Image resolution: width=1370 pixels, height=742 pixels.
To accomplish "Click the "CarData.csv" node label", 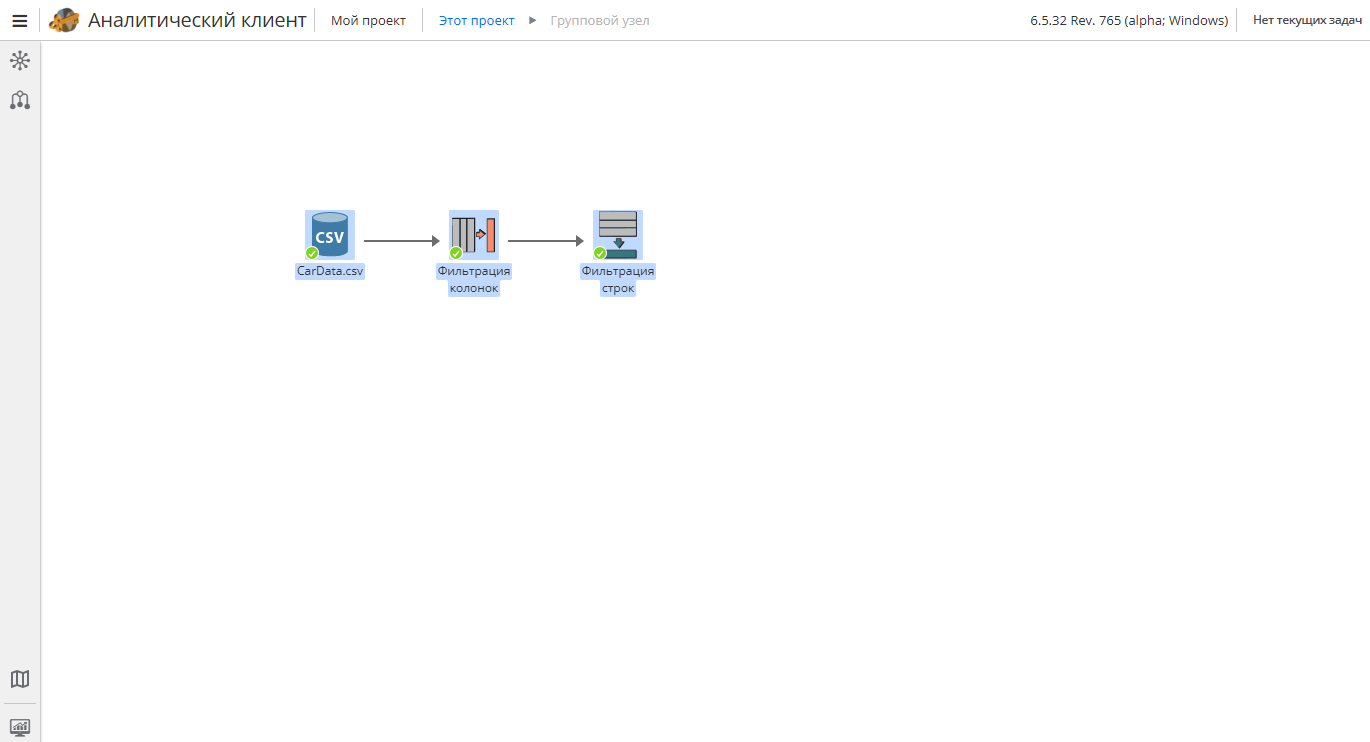I will tap(330, 271).
